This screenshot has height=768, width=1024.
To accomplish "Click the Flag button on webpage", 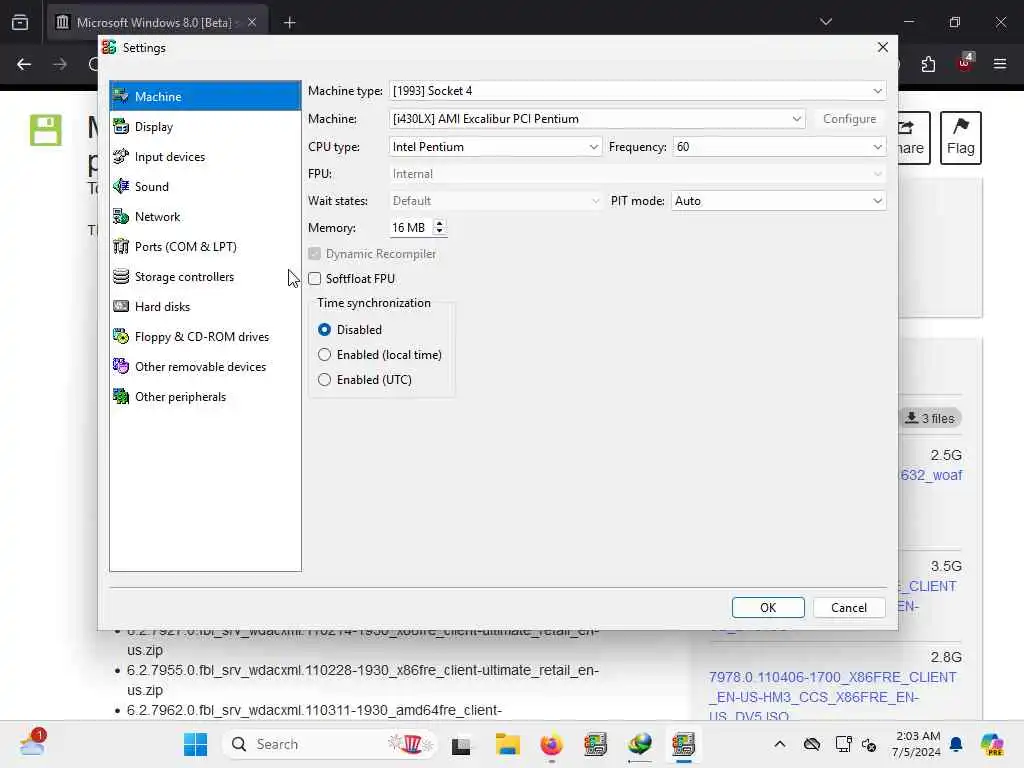I will (x=961, y=138).
